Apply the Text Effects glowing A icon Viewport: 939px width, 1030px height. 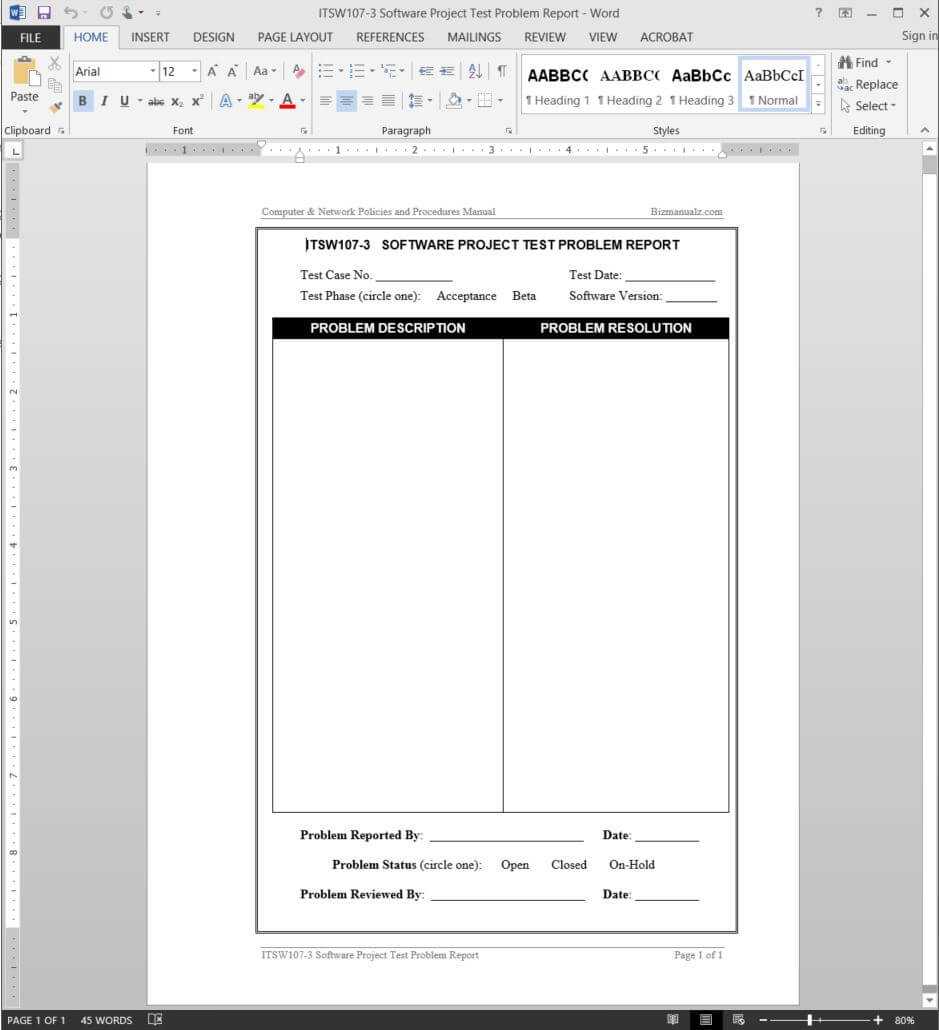tap(226, 101)
